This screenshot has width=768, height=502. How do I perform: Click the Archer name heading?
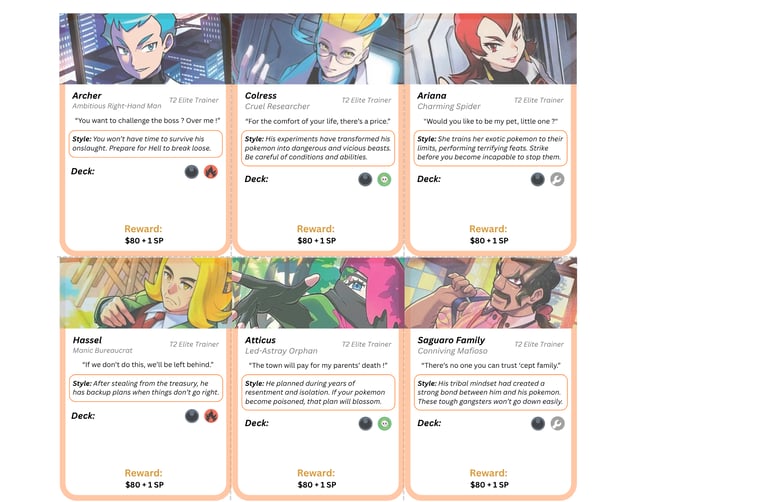pyautogui.click(x=87, y=96)
